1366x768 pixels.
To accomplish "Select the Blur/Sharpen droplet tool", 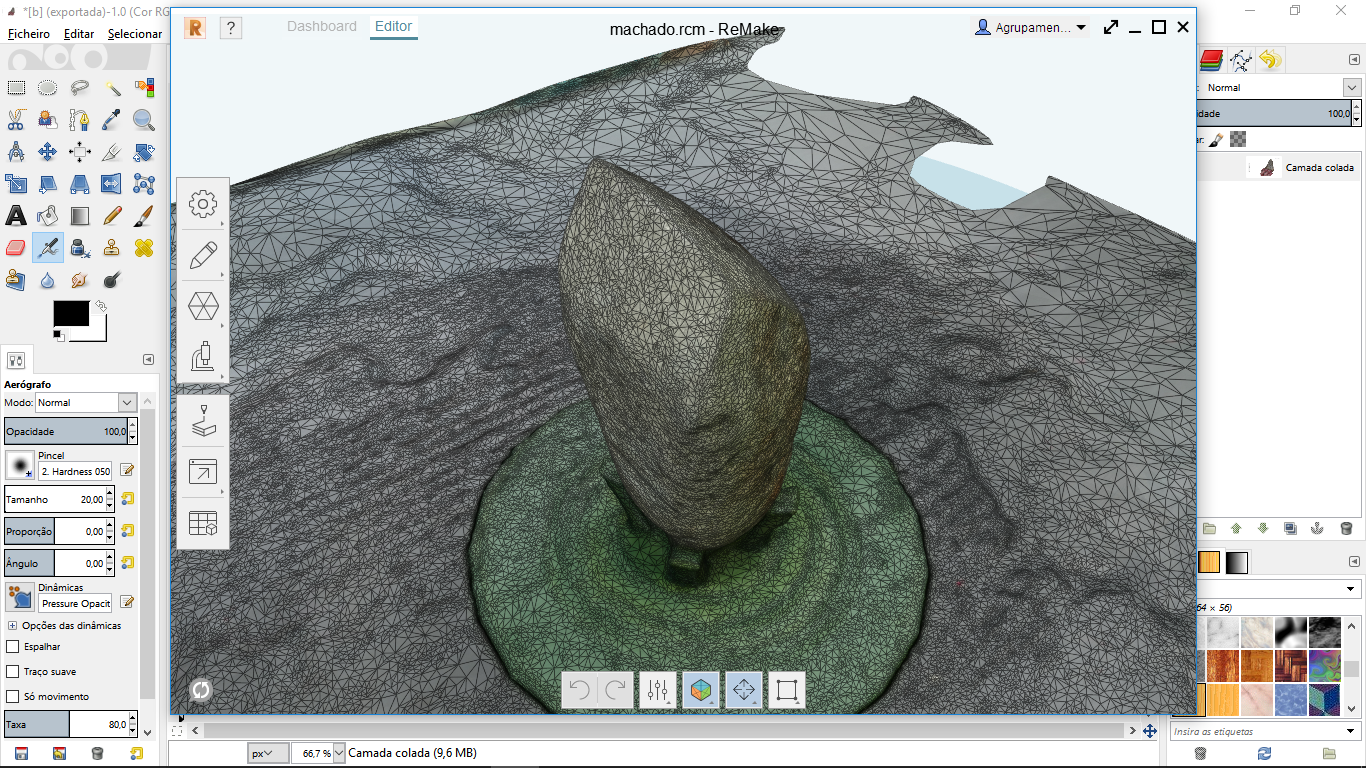I will (47, 279).
